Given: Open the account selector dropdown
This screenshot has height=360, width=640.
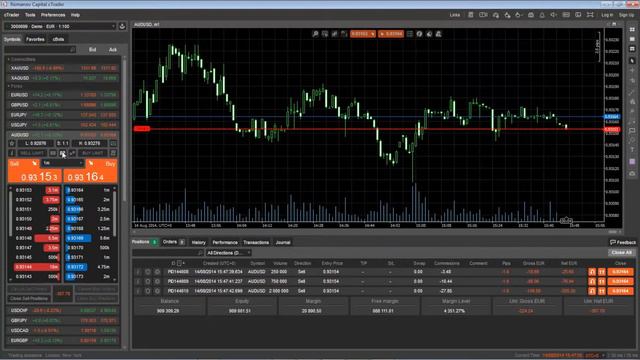Looking at the screenshot, I should [60, 27].
